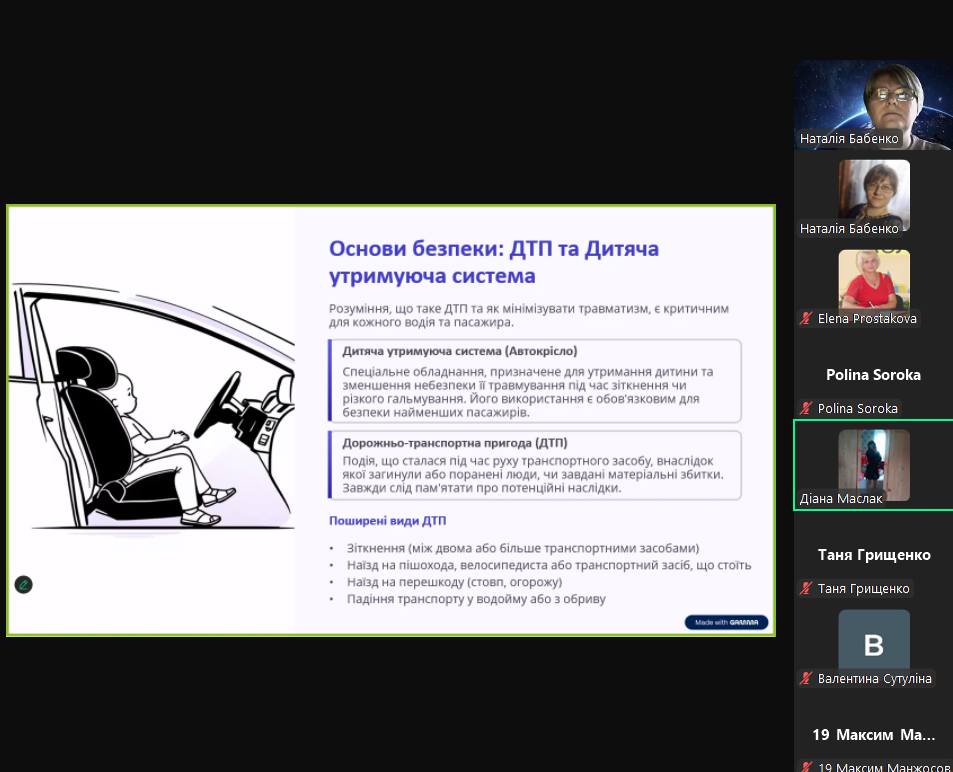
Task: Click muted mic icon beside Валентина Сутуліна
Action: tap(806, 679)
